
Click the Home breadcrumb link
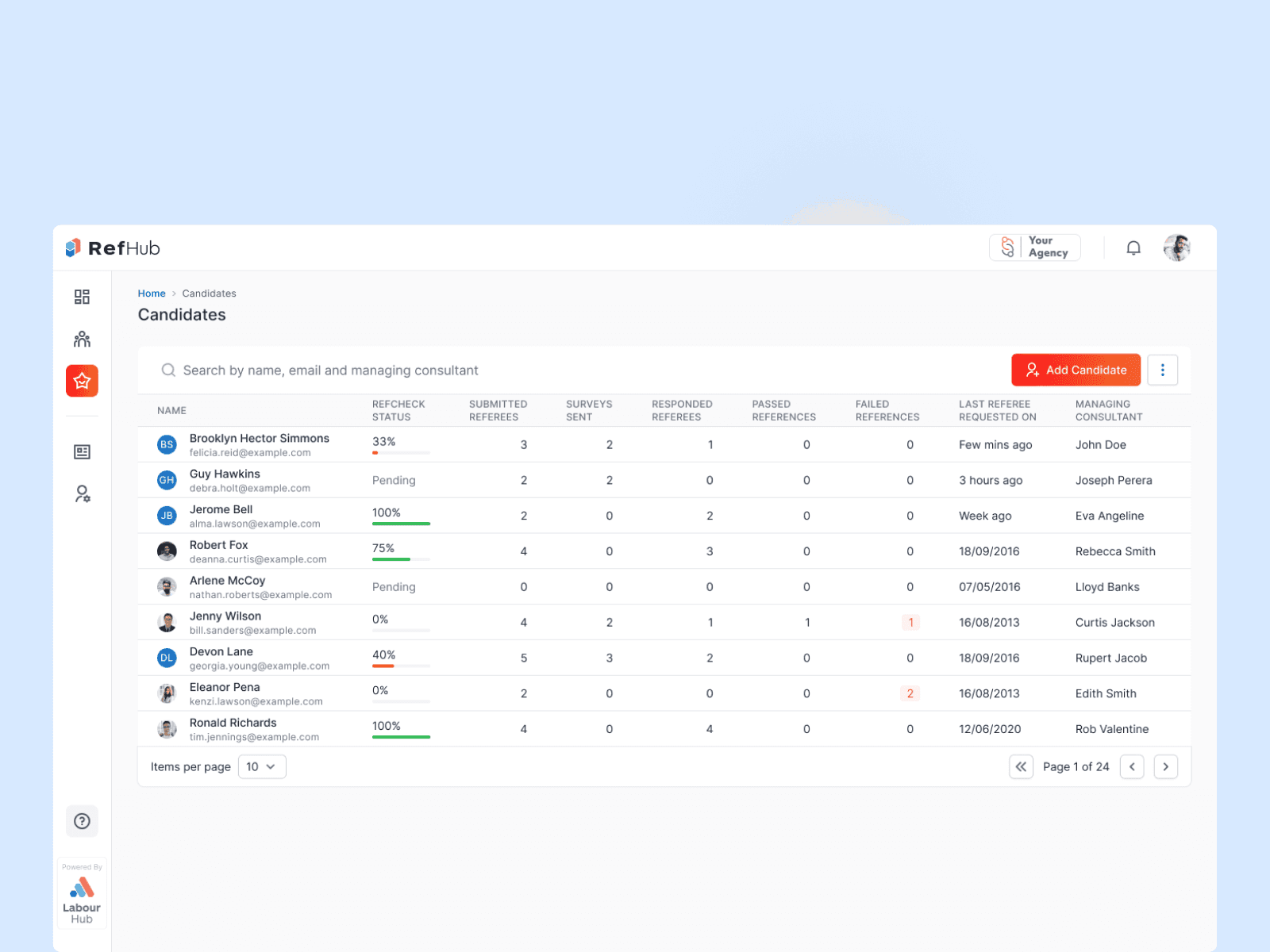(x=152, y=294)
